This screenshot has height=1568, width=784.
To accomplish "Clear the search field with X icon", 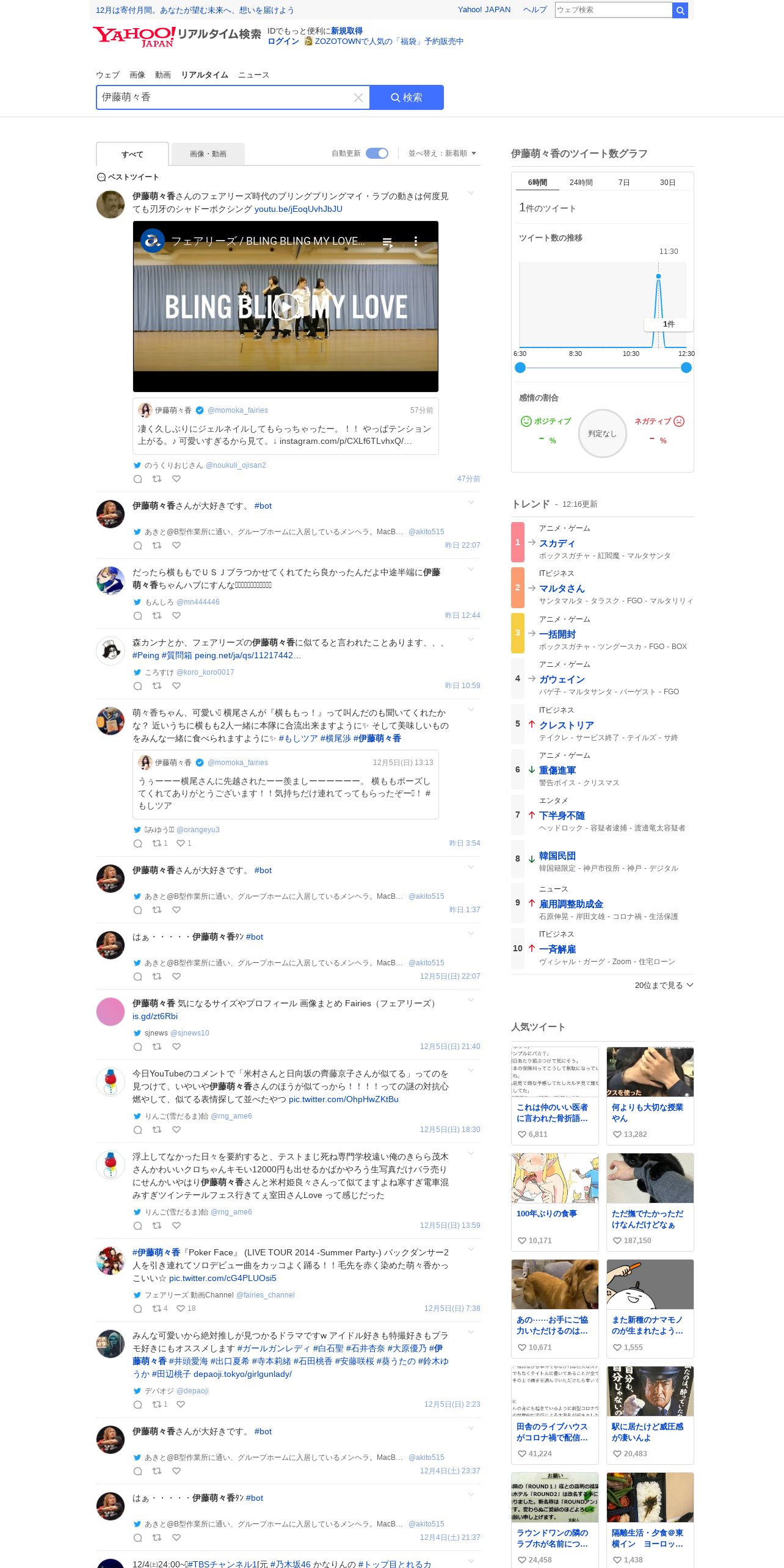I will click(x=358, y=98).
